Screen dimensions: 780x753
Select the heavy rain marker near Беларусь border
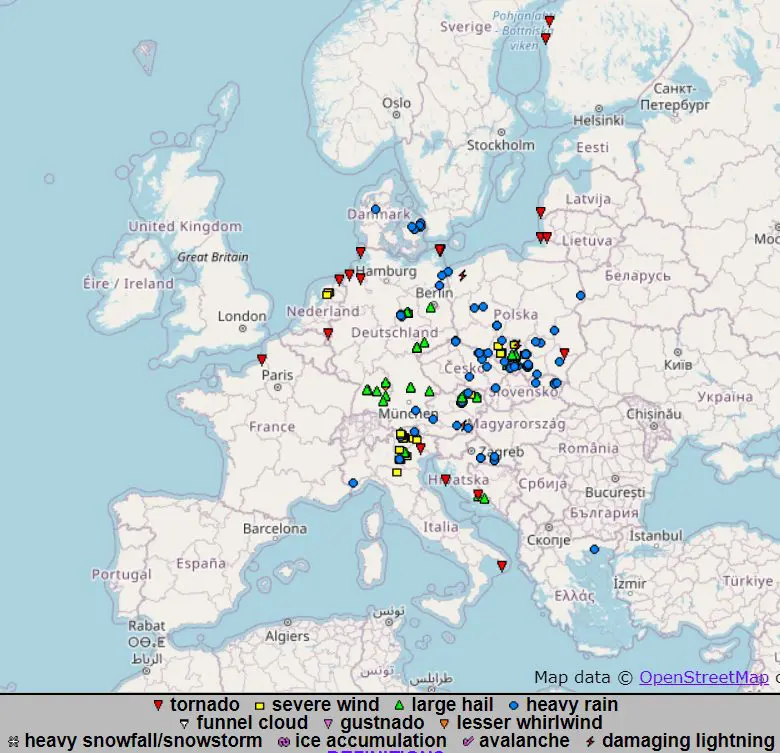coord(581,295)
